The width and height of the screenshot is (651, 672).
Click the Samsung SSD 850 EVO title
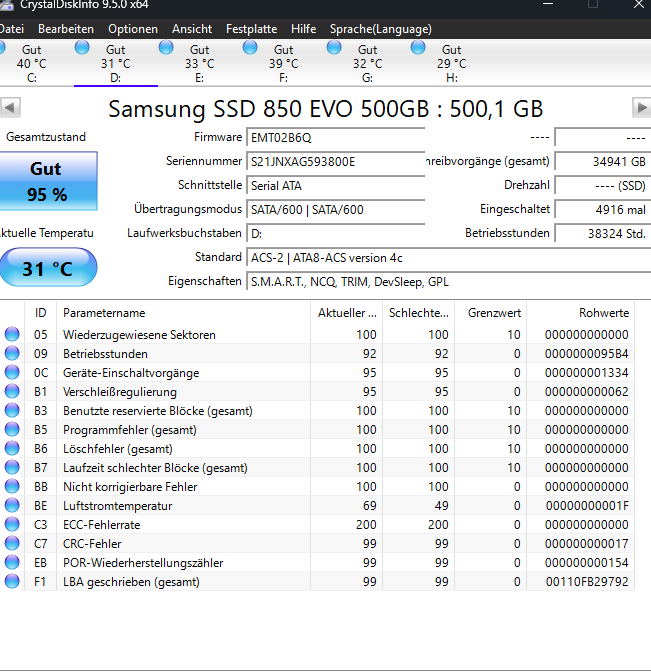click(x=326, y=109)
